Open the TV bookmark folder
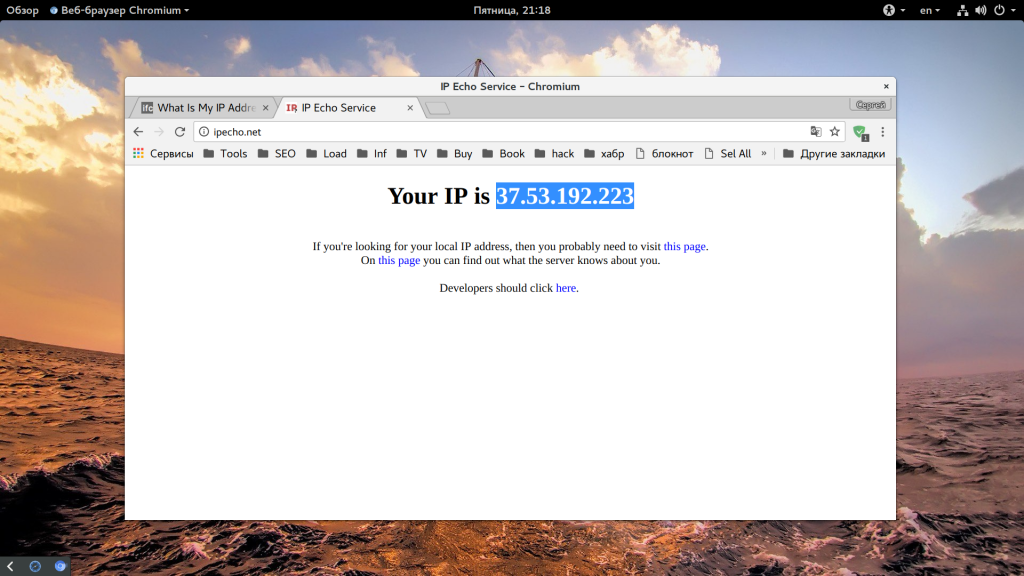The width and height of the screenshot is (1024, 576). click(411, 153)
